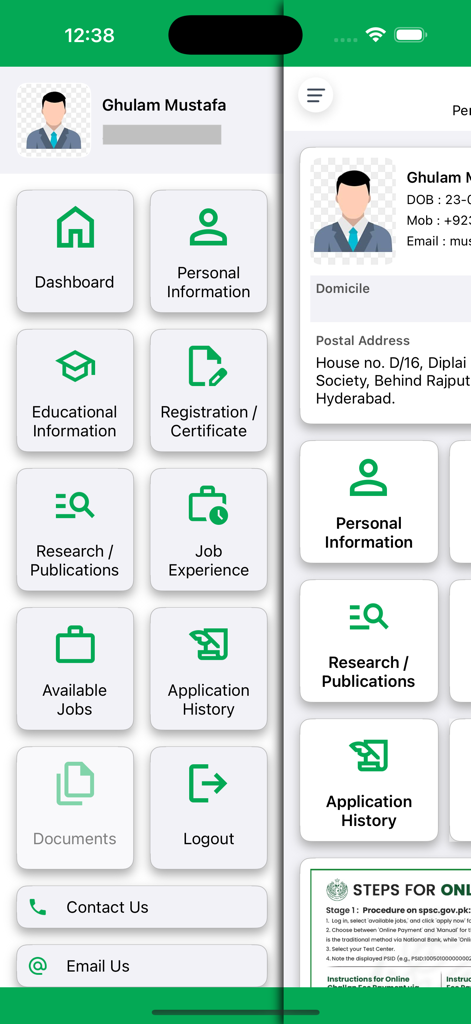Open Application History card on dashboard
The height and width of the screenshot is (1024, 471).
coord(368,780)
